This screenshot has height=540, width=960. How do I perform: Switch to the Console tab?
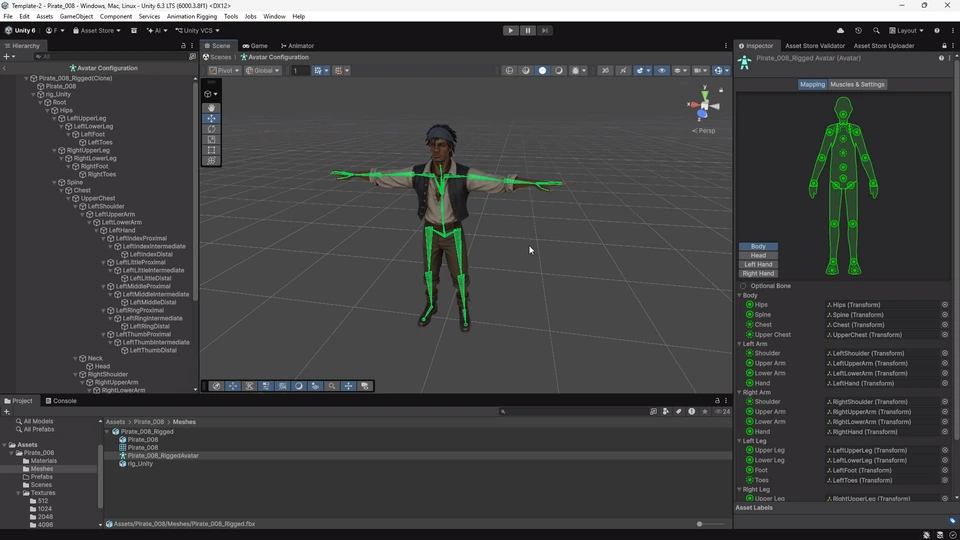tap(61, 401)
